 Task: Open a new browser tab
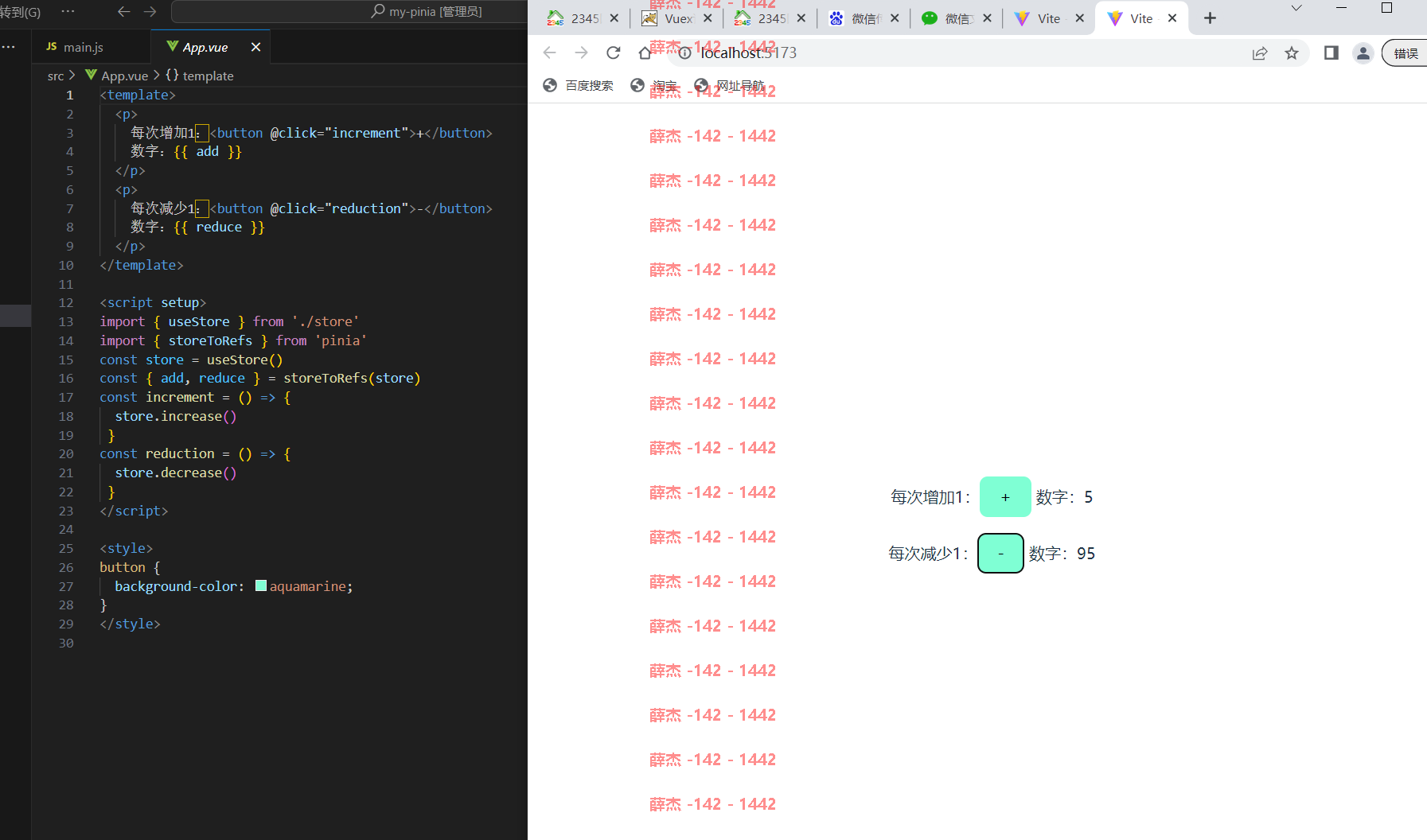(1210, 18)
